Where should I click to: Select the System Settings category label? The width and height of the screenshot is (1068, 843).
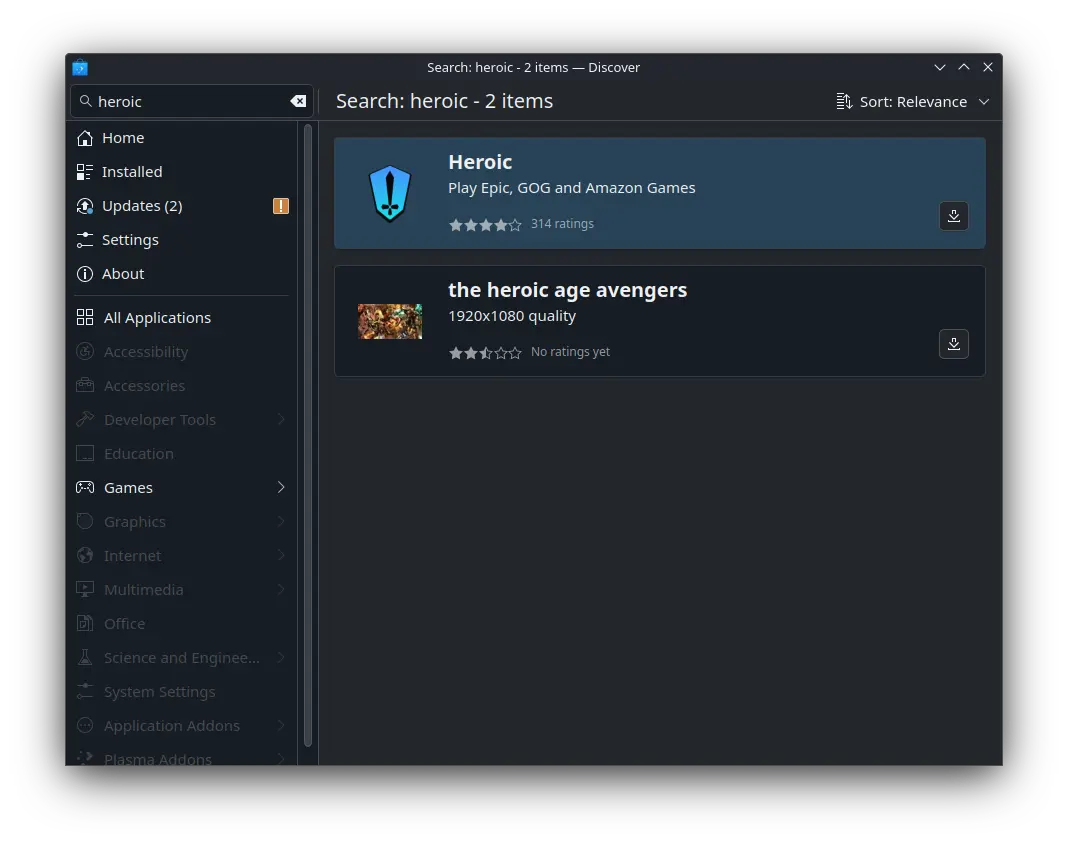pos(159,692)
